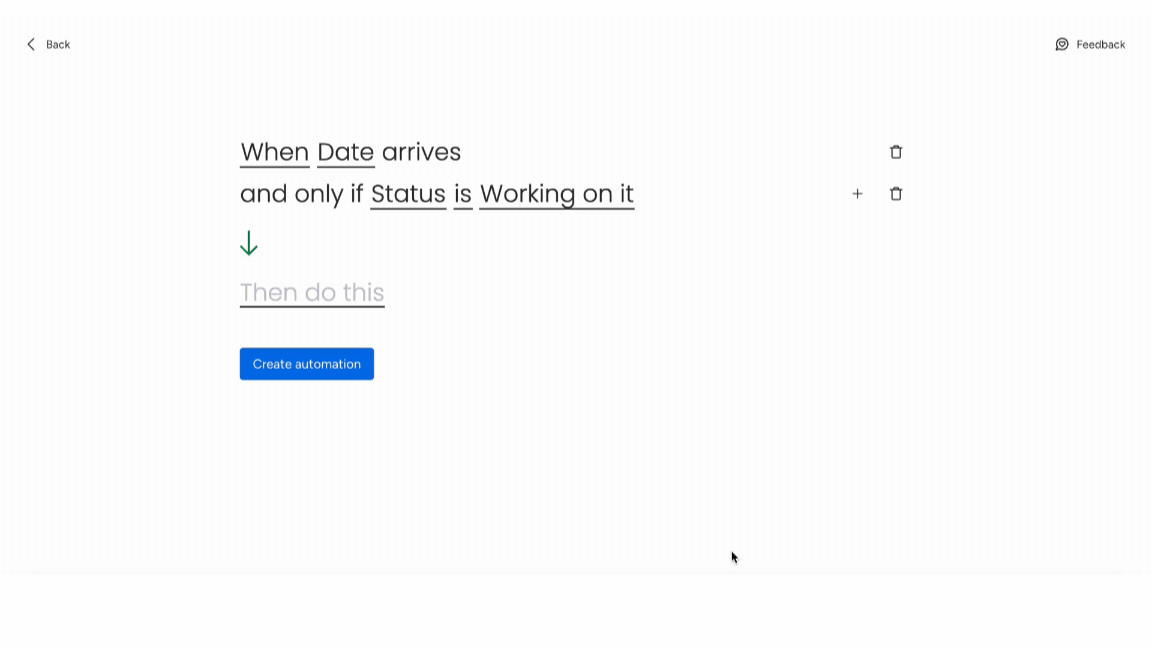Click the underline beneath 'Working on it'
The height and width of the screenshot is (648, 1152).
point(557,209)
